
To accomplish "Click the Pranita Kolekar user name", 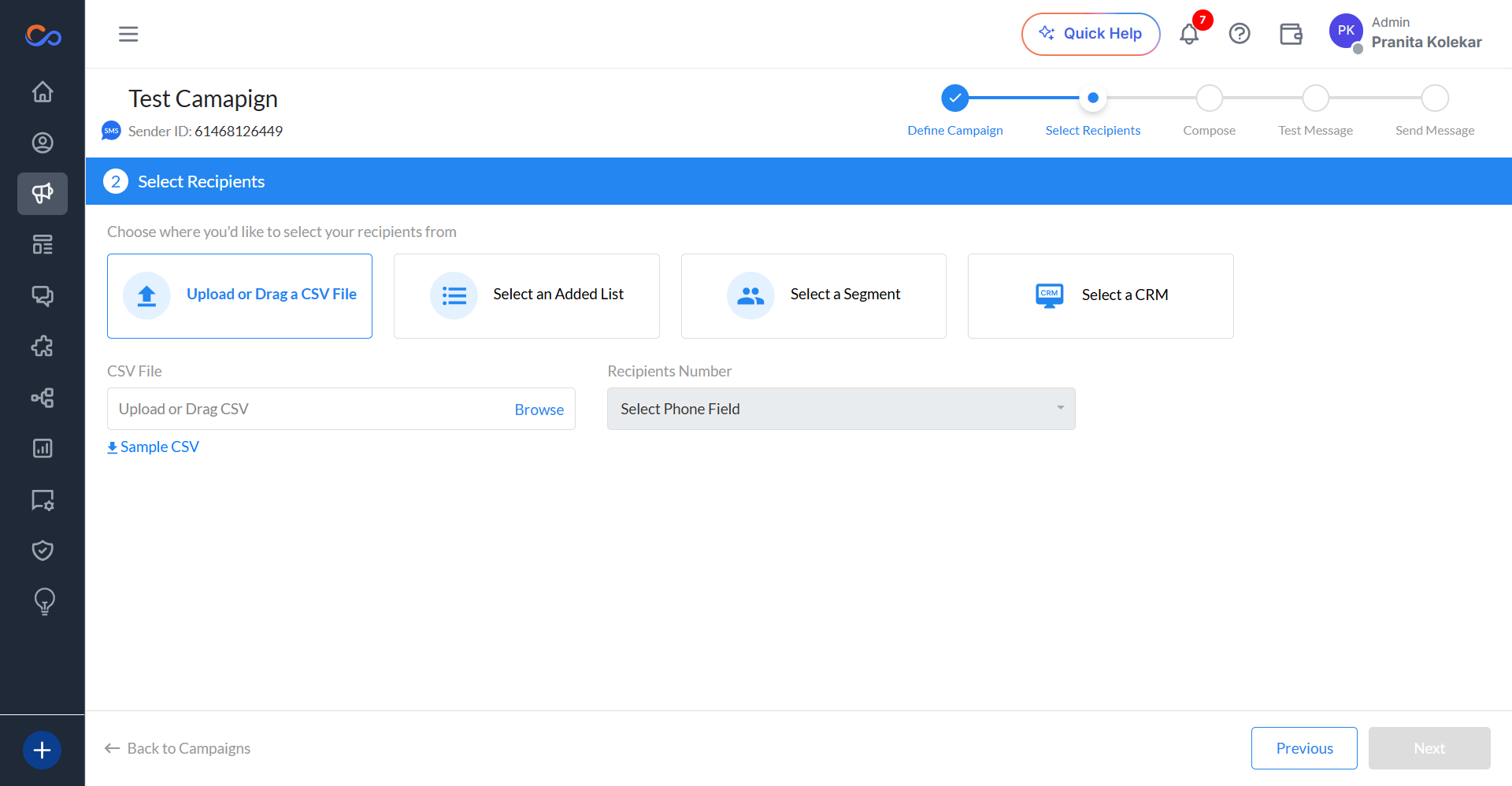I will 1426,43.
